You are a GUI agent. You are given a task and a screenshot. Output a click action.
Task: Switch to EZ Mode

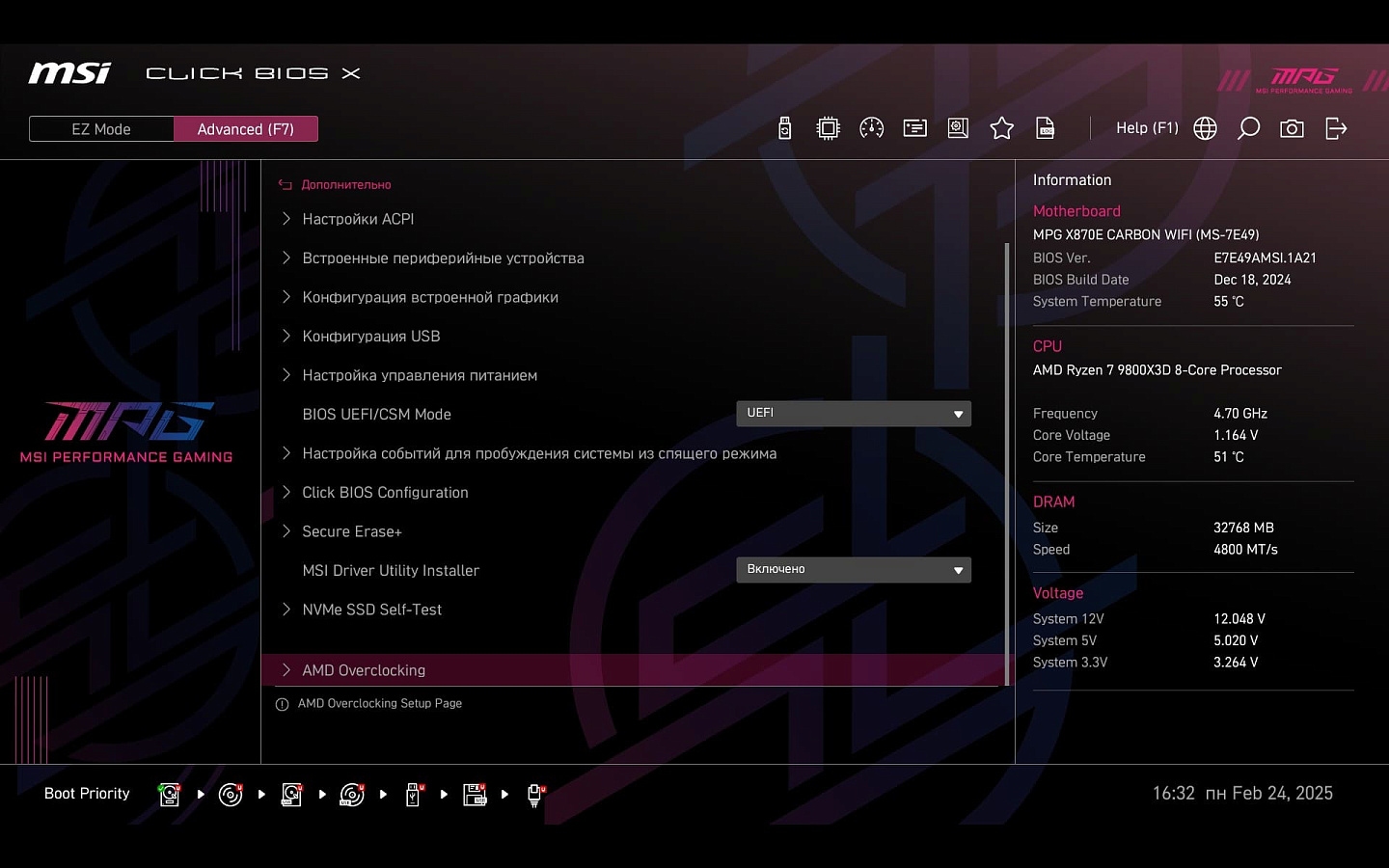point(101,129)
